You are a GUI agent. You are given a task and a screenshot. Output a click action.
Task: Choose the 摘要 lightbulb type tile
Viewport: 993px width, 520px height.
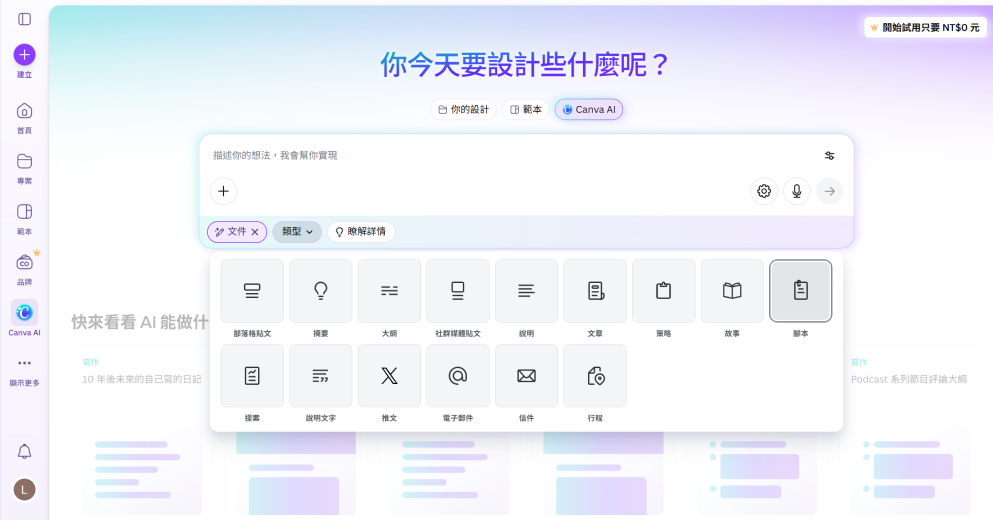tap(320, 291)
